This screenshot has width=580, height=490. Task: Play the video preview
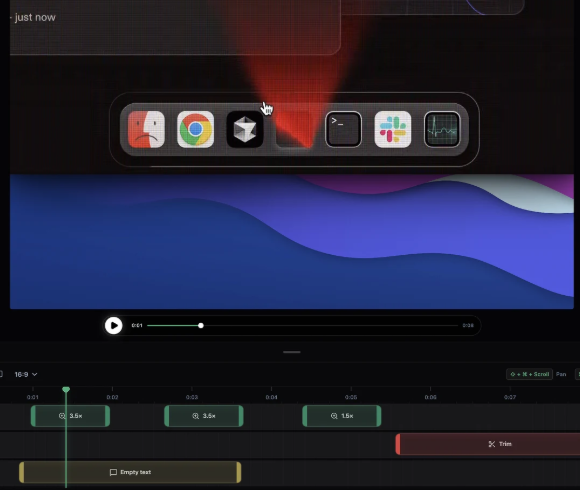tap(114, 325)
